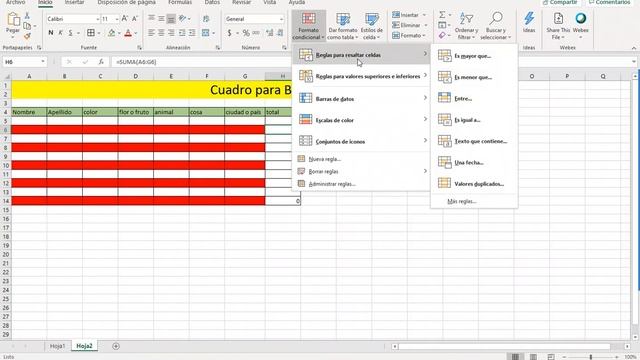Open the Revisar ribbon tab

pos(242,2)
